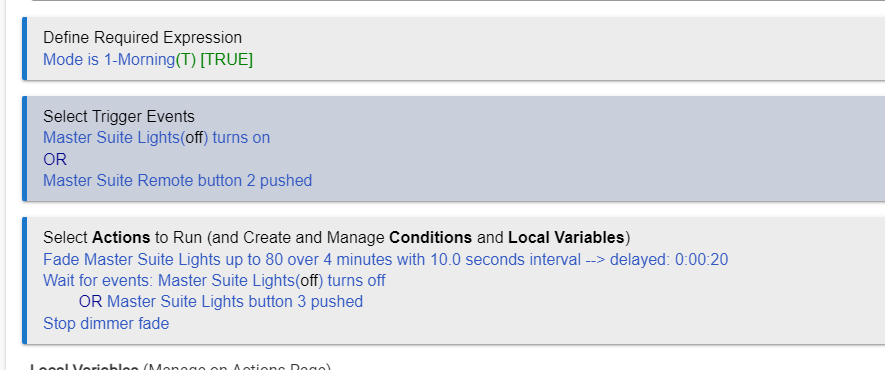Click the green [TRUE] status text
885x370 pixels.
click(x=226, y=59)
